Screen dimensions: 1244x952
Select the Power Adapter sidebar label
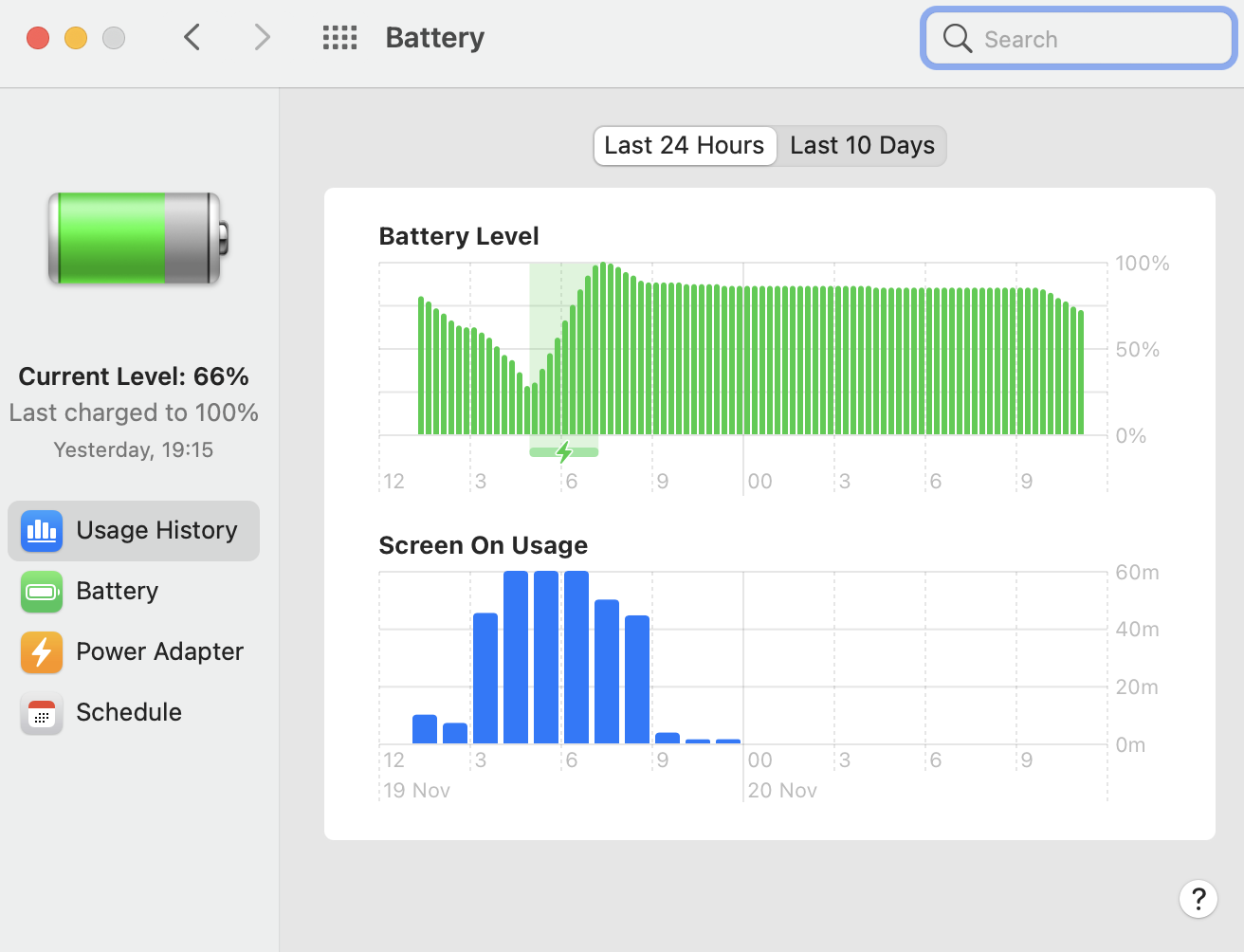pyautogui.click(x=159, y=651)
